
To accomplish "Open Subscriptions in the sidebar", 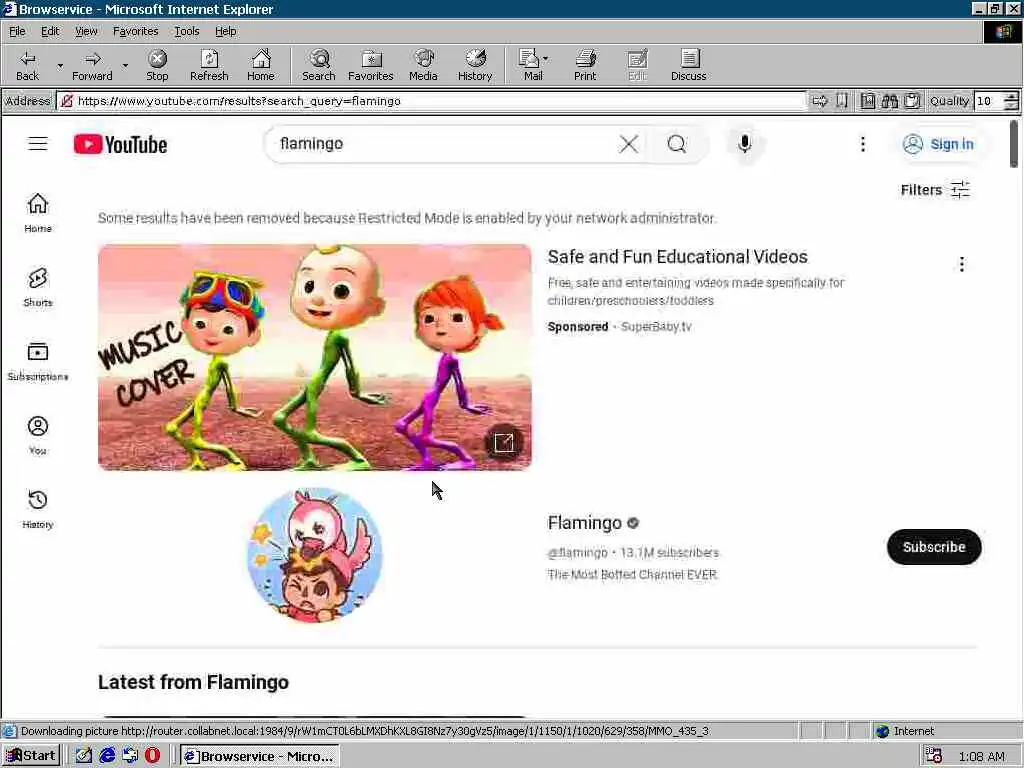I will (38, 361).
